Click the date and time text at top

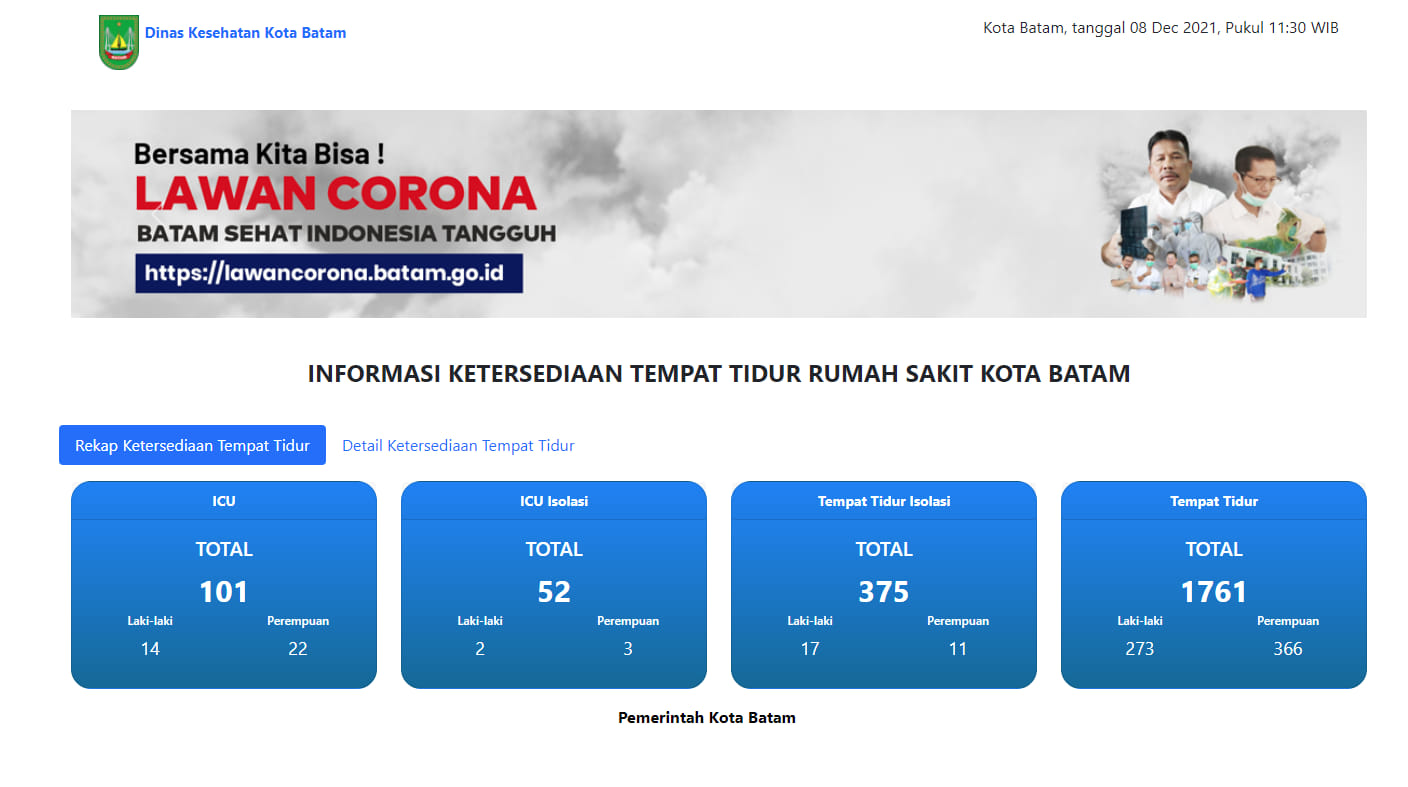pyautogui.click(x=1161, y=28)
